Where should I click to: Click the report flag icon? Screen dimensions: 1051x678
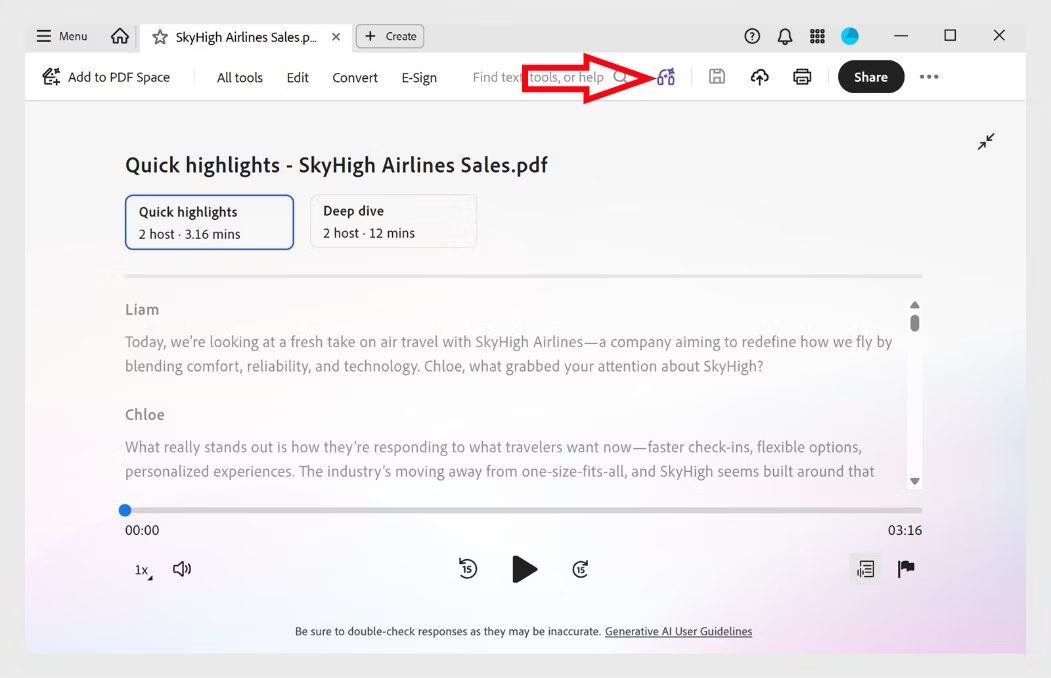pyautogui.click(x=906, y=569)
